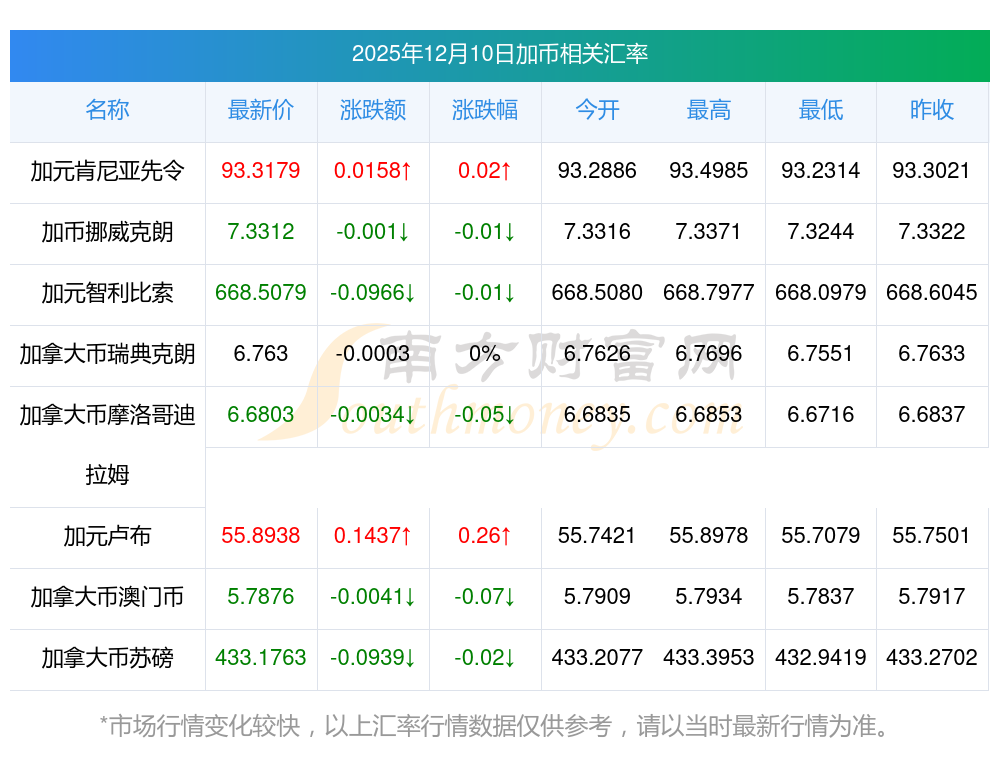Screen dimensions: 1000x757
Task: Click previous close 55.7501
Action: 932,536
